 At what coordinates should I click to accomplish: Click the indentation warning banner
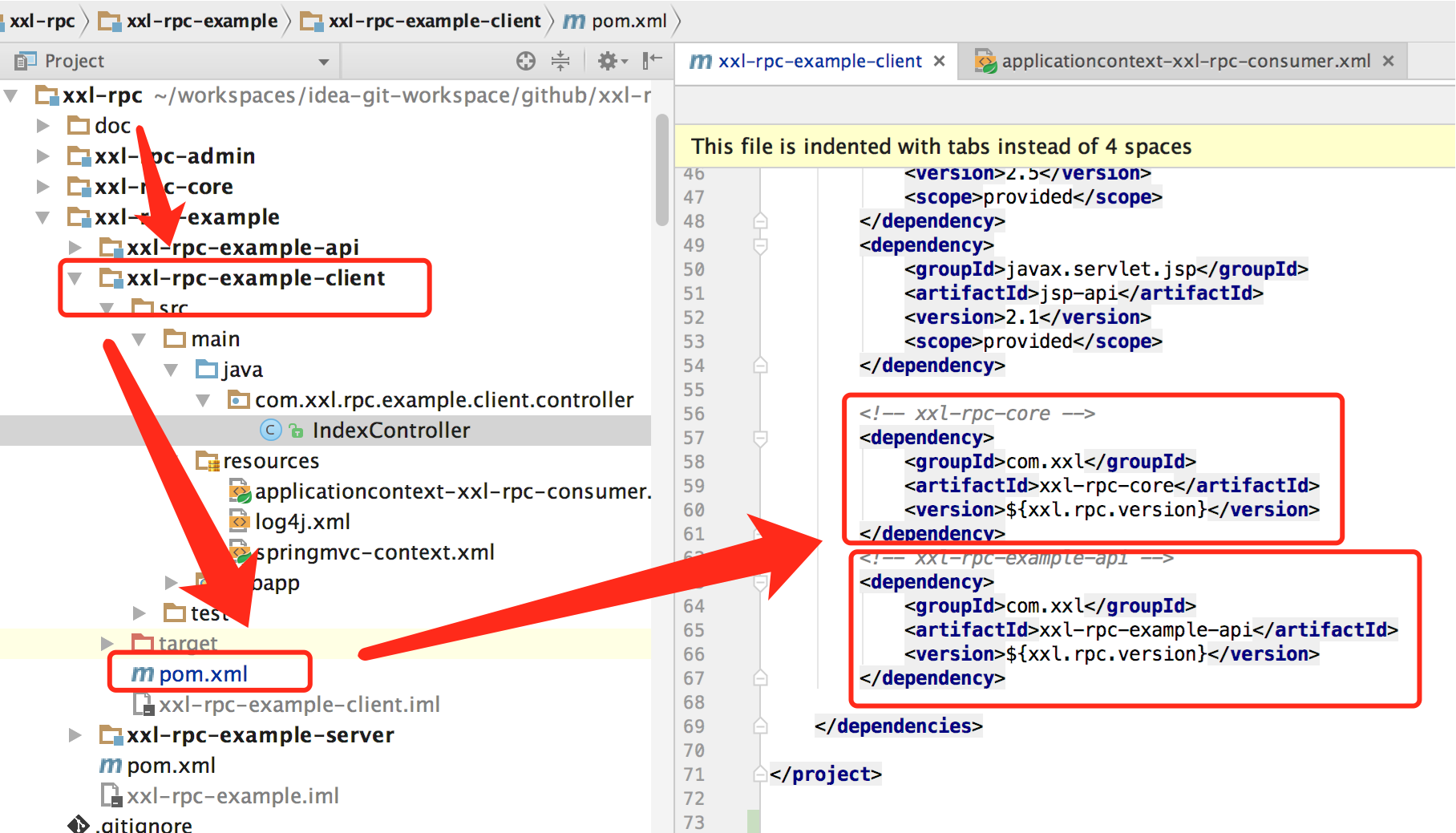point(1065,146)
